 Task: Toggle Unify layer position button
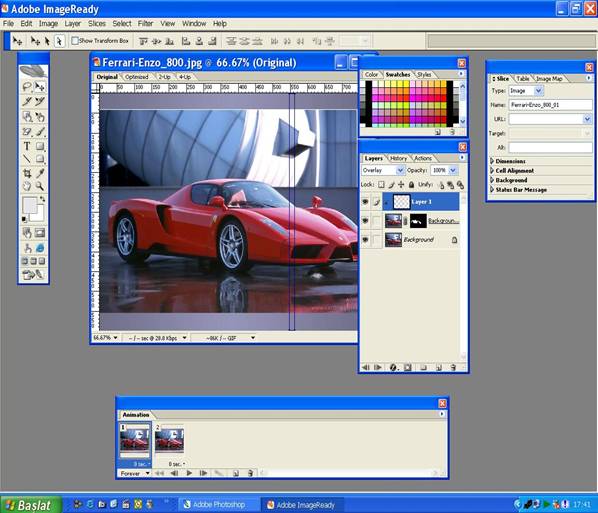[441, 185]
